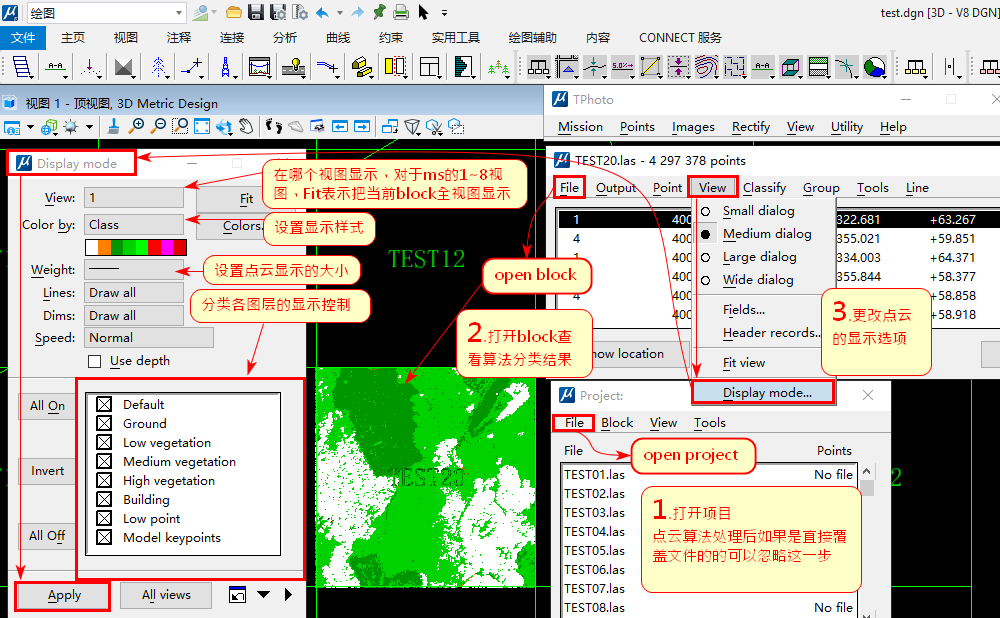Open the Lines Draw all dropdown
The height and width of the screenshot is (618, 1000).
coord(134,292)
